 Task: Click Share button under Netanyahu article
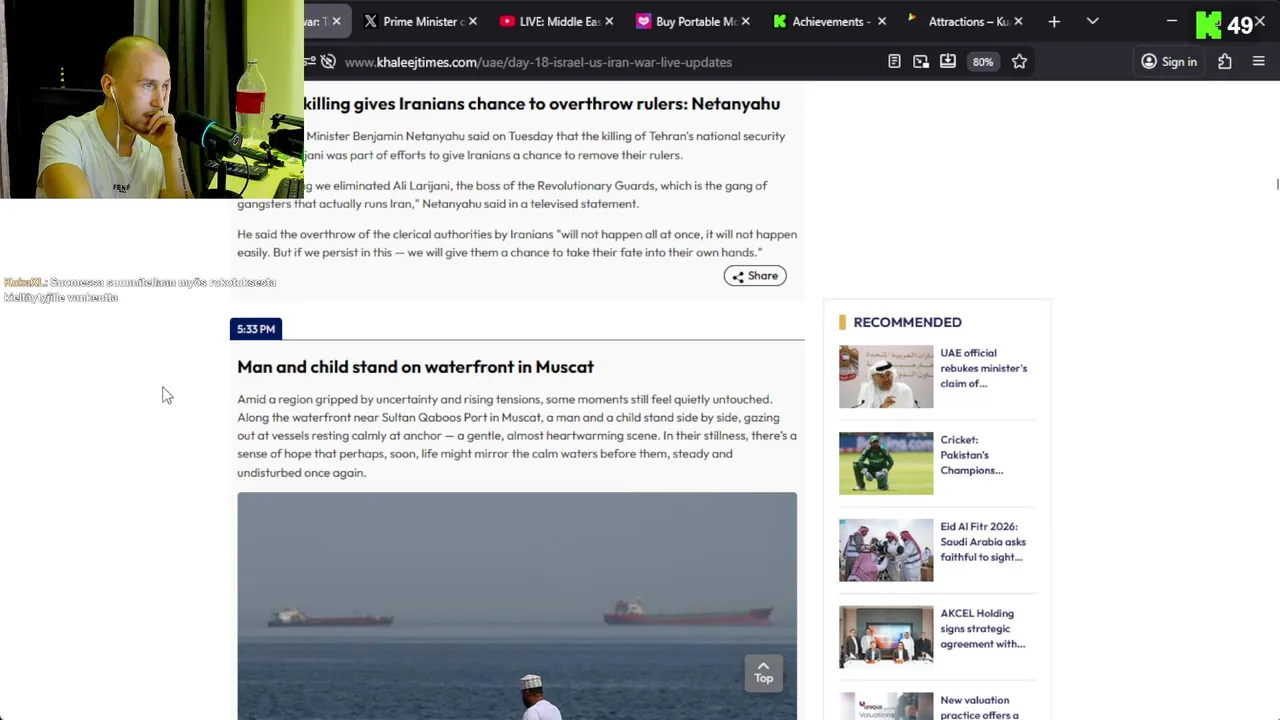(755, 276)
